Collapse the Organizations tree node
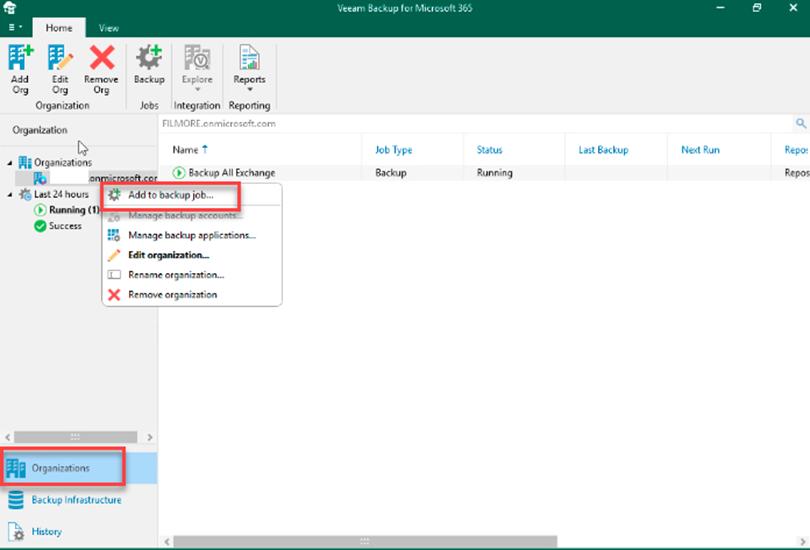Viewport: 810px width, 550px height. pyautogui.click(x=10, y=162)
